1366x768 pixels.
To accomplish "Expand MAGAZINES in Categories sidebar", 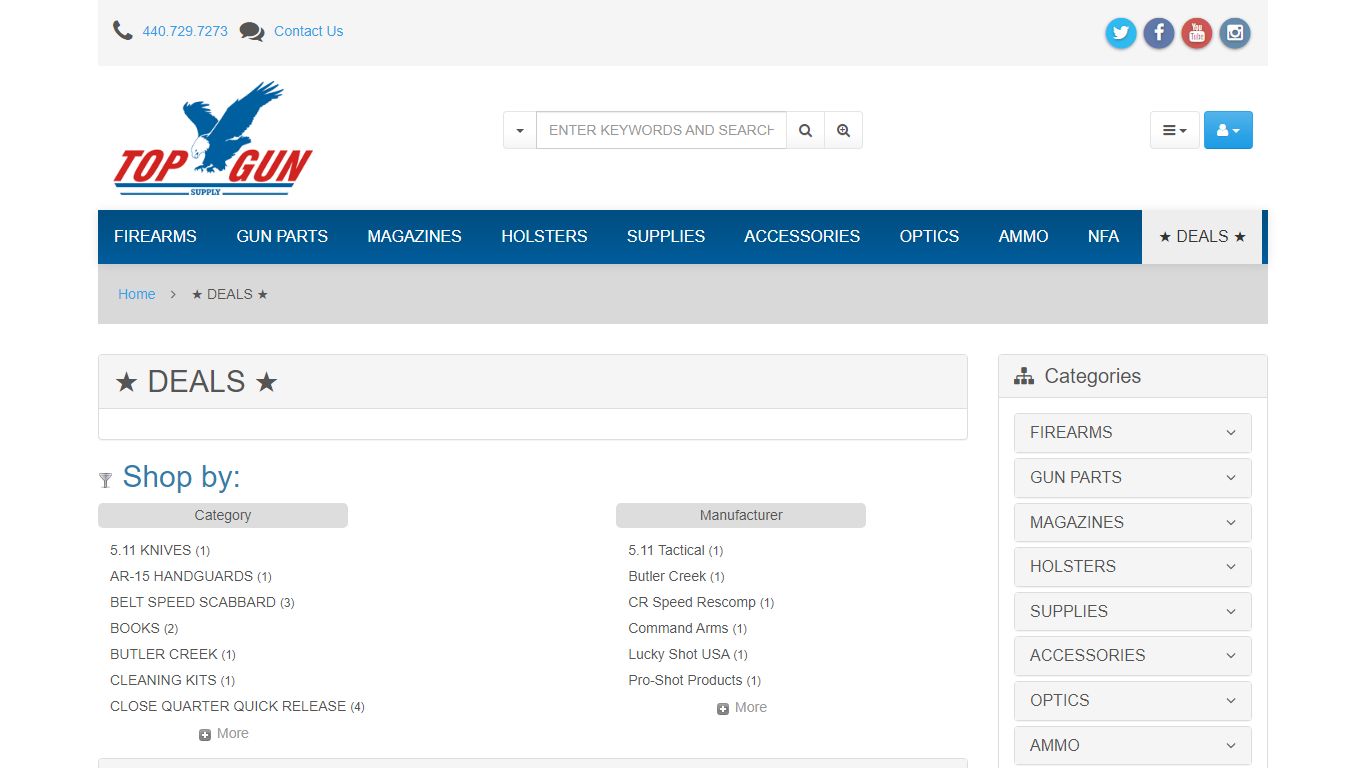I will 1133,522.
